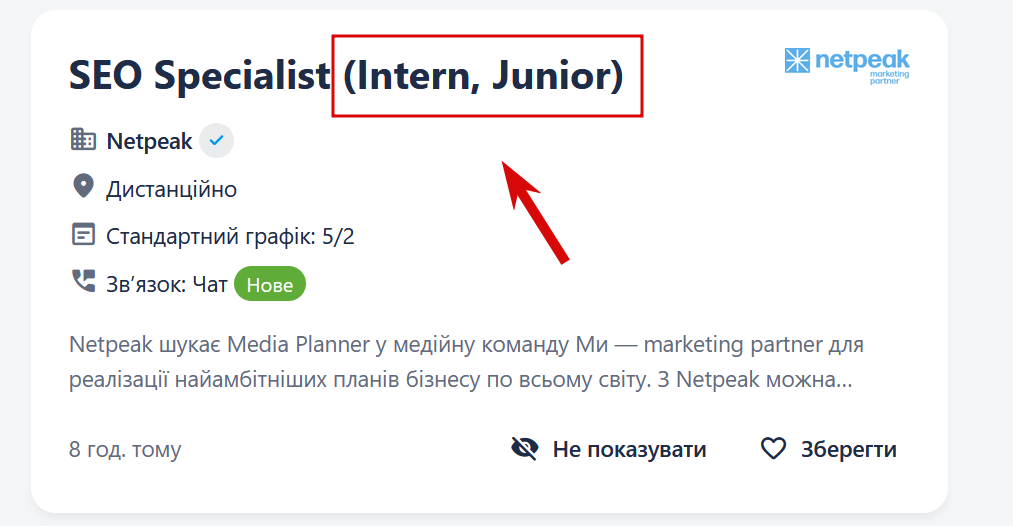Screen dimensions: 1013x526
Task: Click the crossed-out eye hide icon
Action: (x=525, y=448)
